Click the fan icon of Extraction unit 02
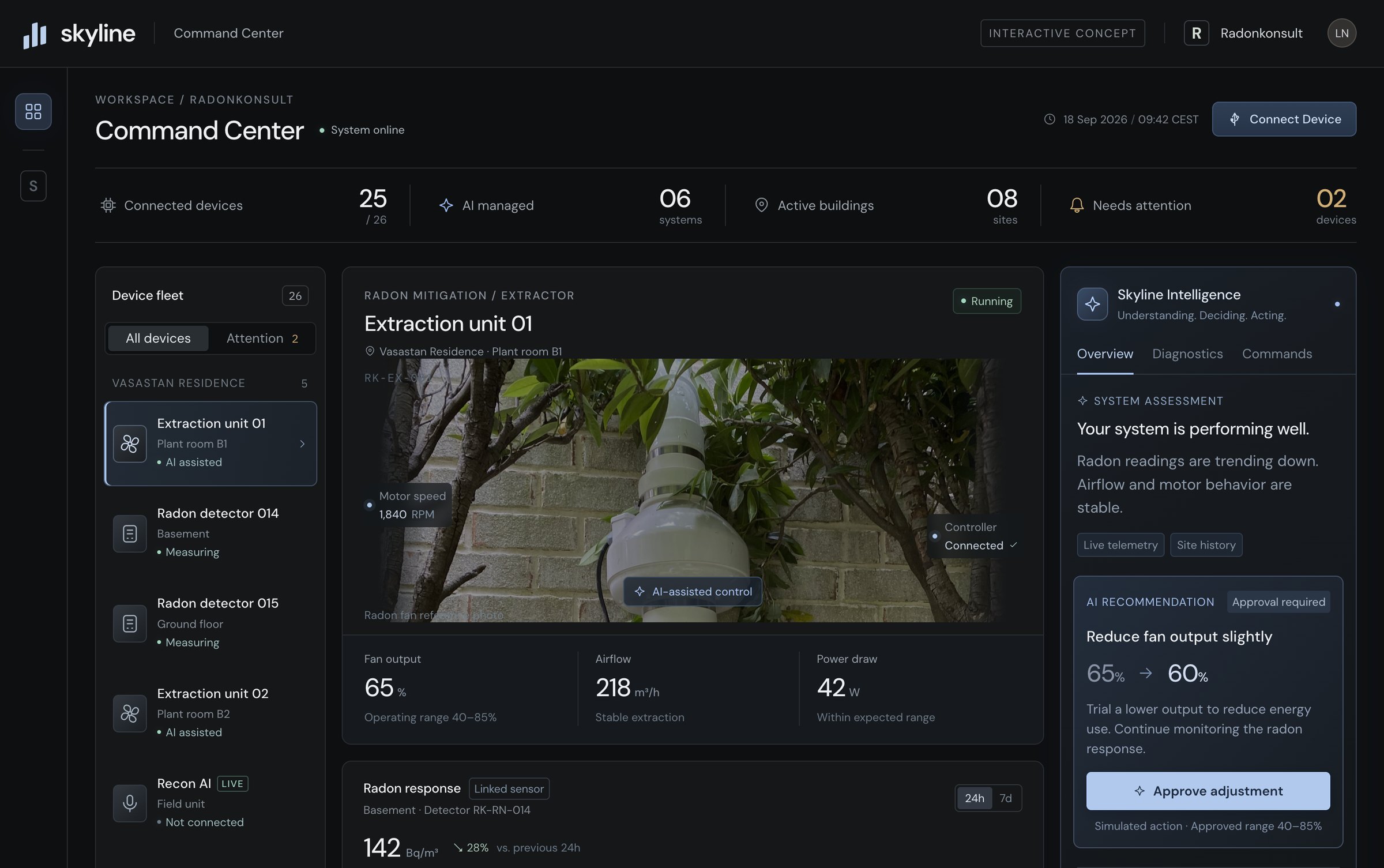1384x868 pixels. point(130,714)
